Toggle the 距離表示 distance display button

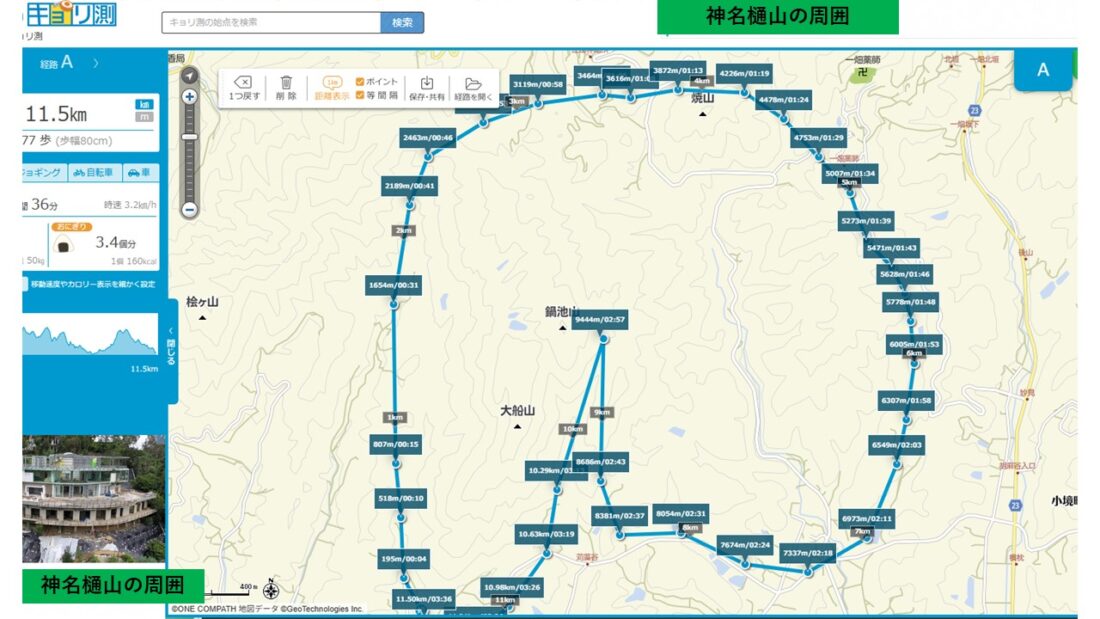[332, 88]
